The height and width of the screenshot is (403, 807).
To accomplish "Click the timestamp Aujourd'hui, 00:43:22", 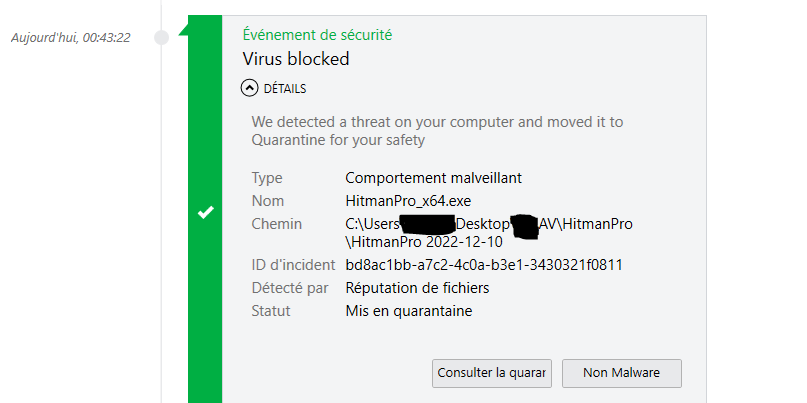I will 70,38.
